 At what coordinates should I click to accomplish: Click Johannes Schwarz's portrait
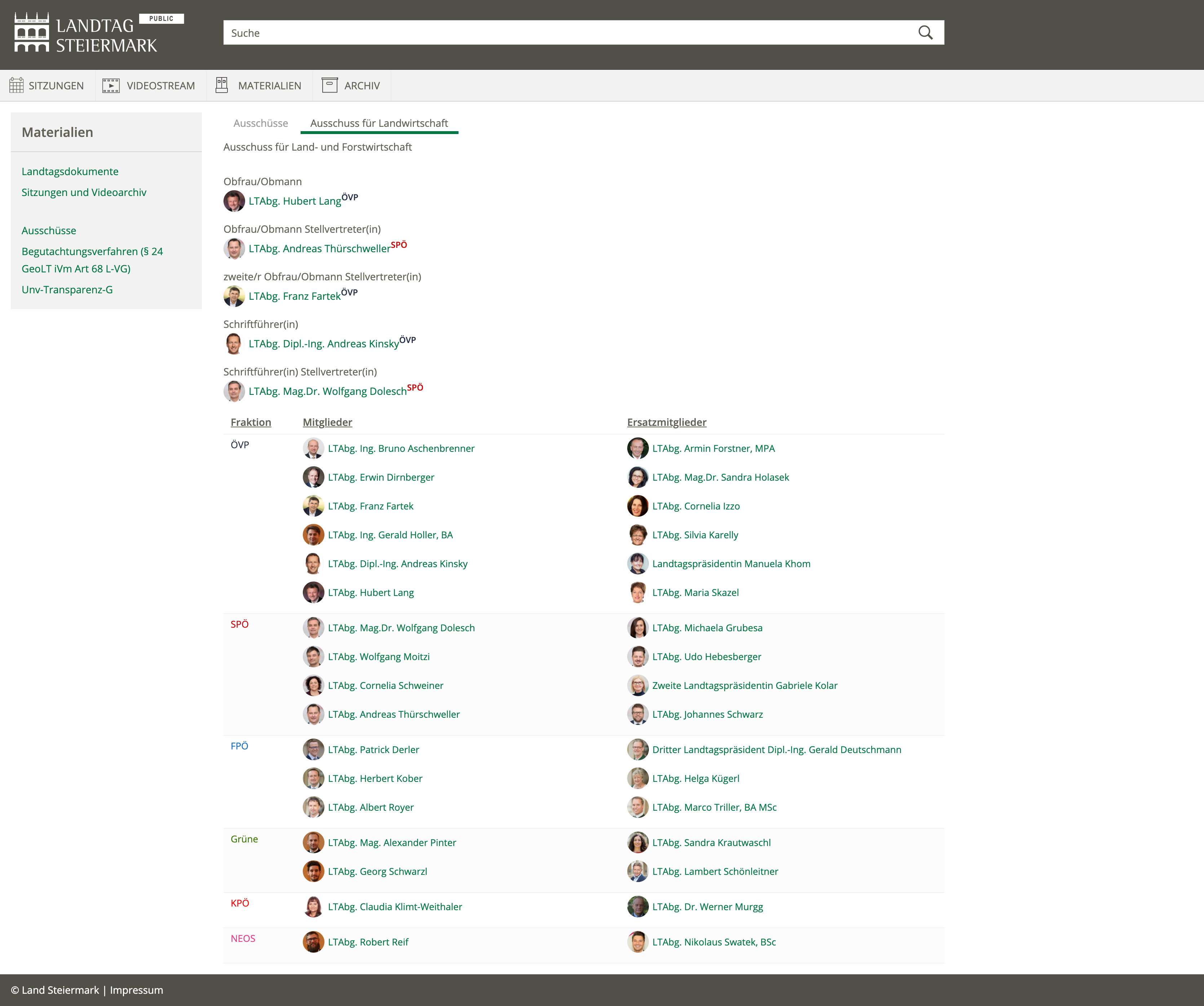click(638, 715)
